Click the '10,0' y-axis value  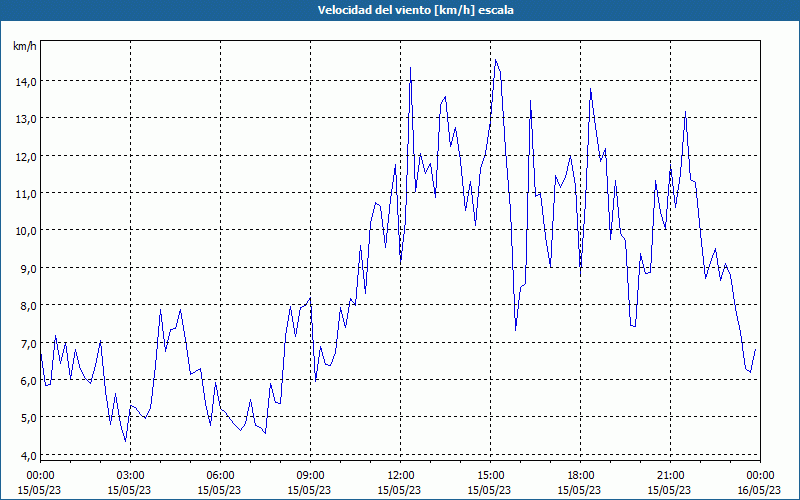point(25,231)
